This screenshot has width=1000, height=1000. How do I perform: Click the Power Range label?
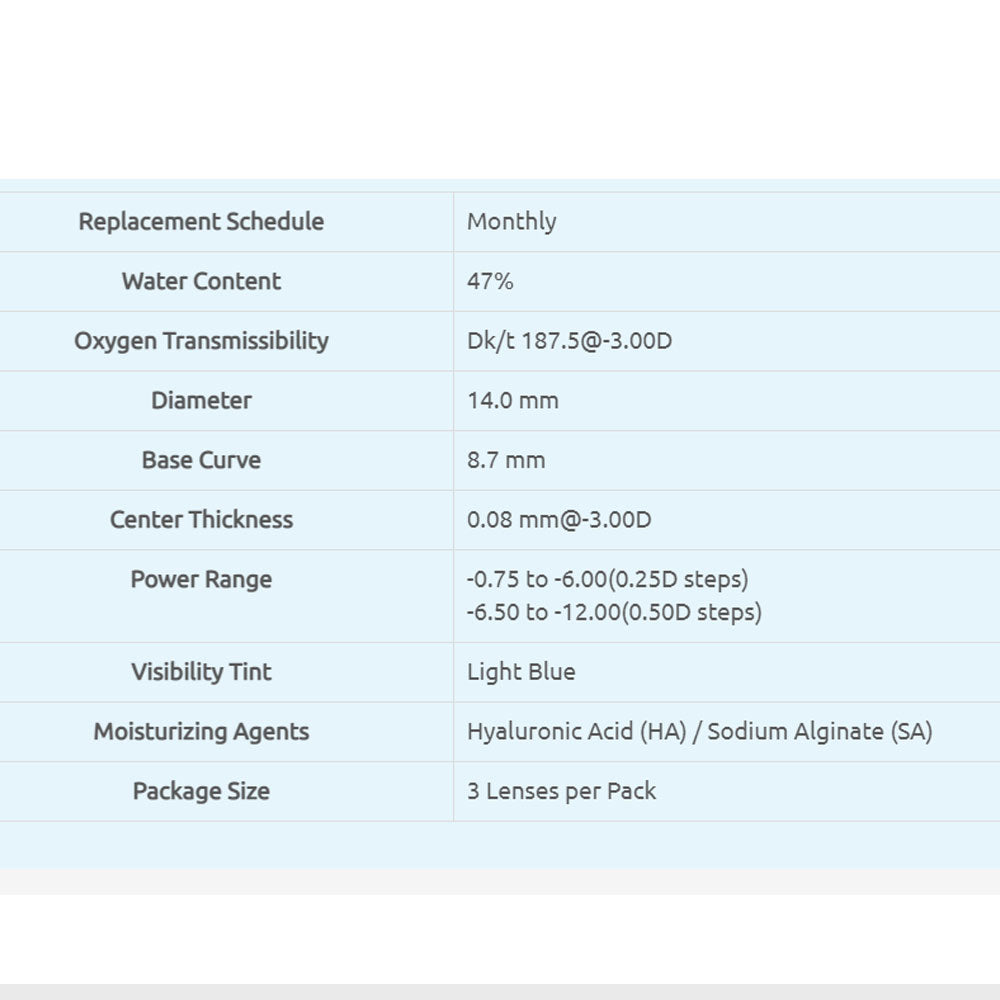click(x=201, y=579)
